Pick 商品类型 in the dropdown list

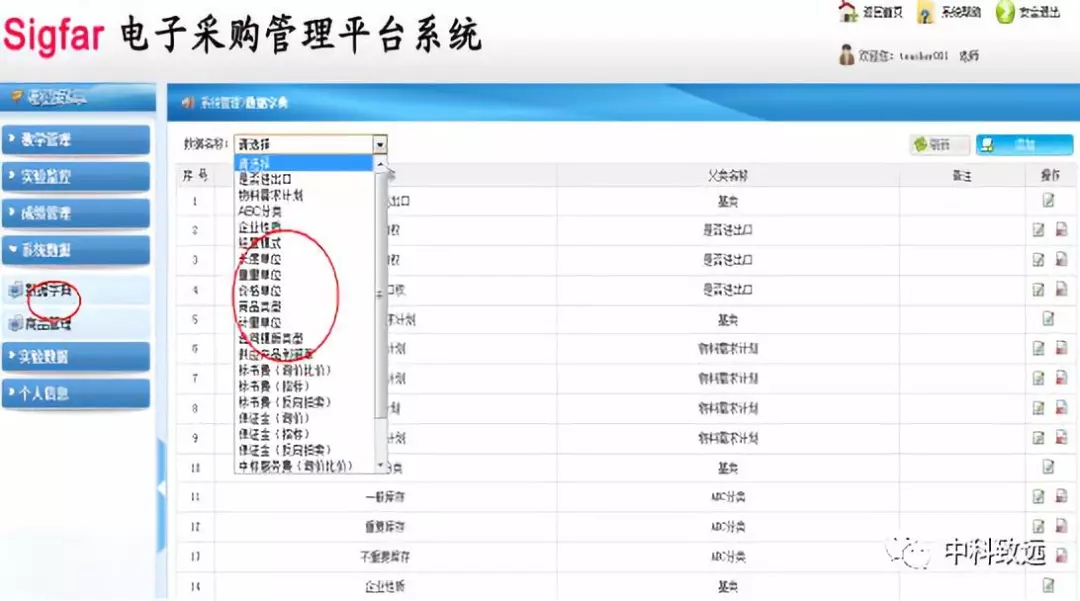click(259, 307)
